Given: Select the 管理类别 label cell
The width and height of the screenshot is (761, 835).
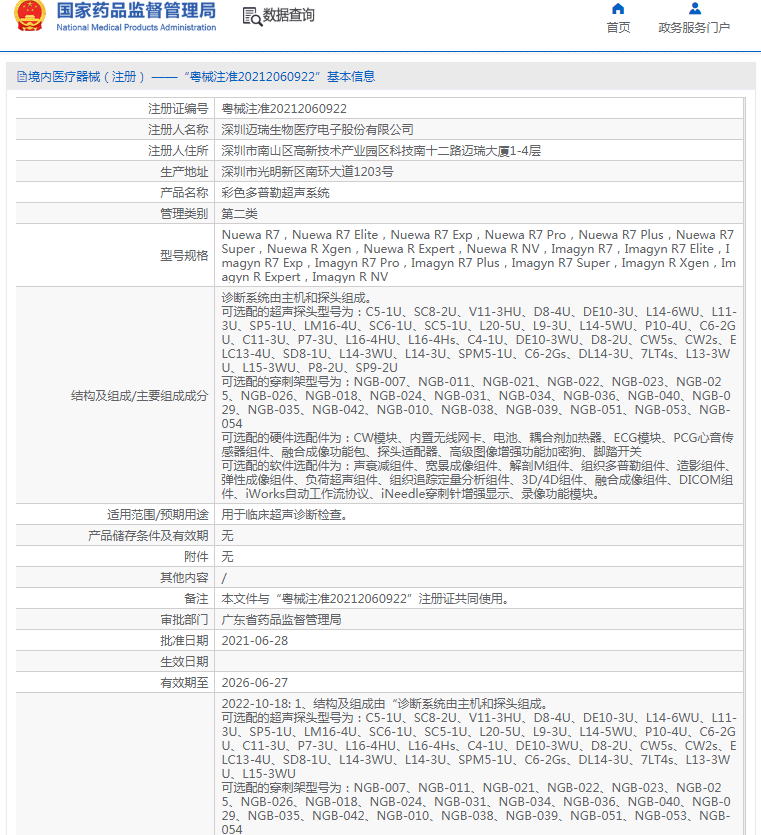Looking at the screenshot, I should click(114, 214).
